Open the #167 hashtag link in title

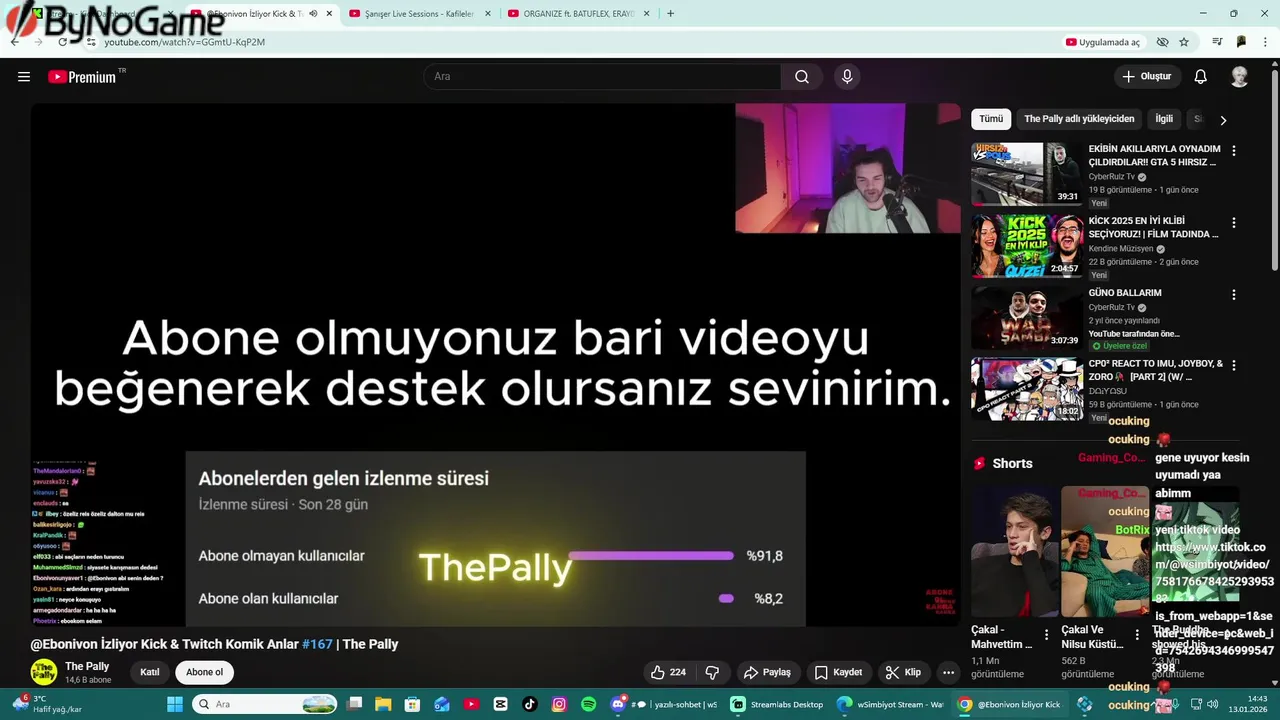317,644
